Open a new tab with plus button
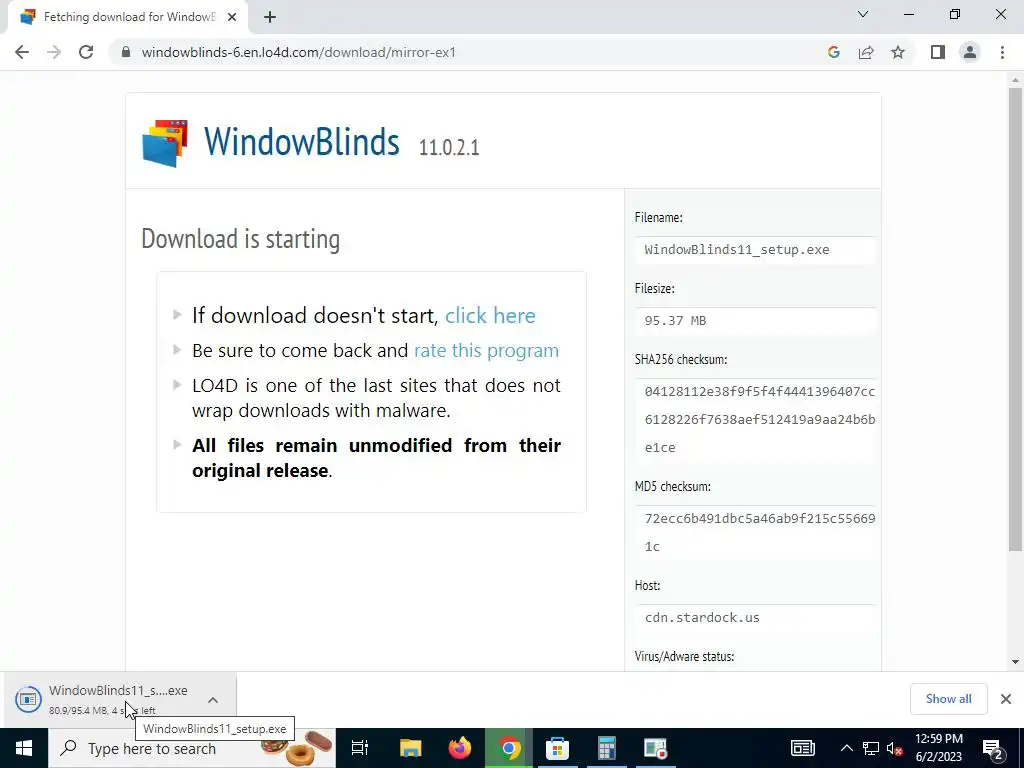1024x768 pixels. (x=270, y=18)
